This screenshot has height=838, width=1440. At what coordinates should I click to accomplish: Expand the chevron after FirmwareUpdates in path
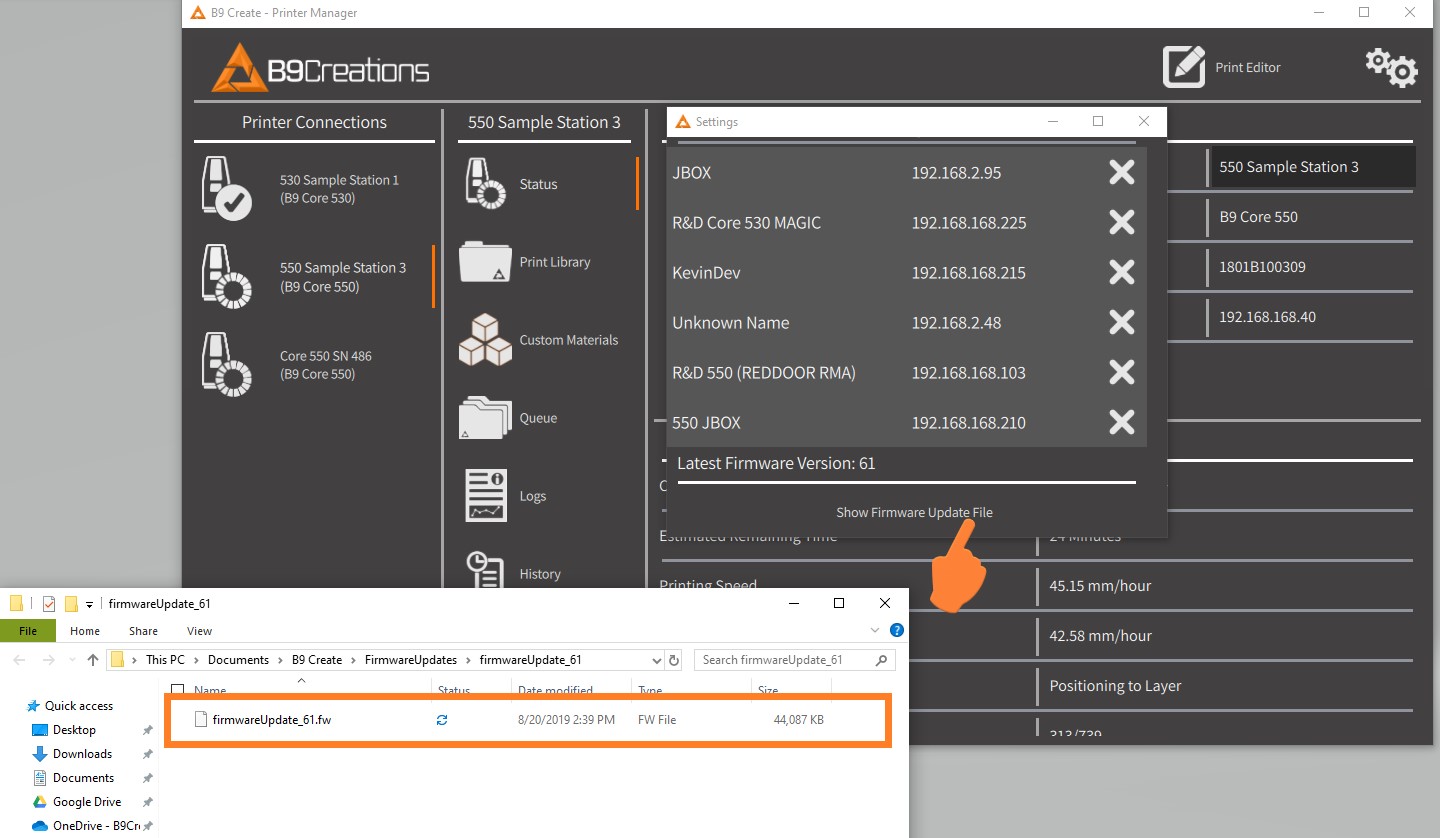point(468,660)
